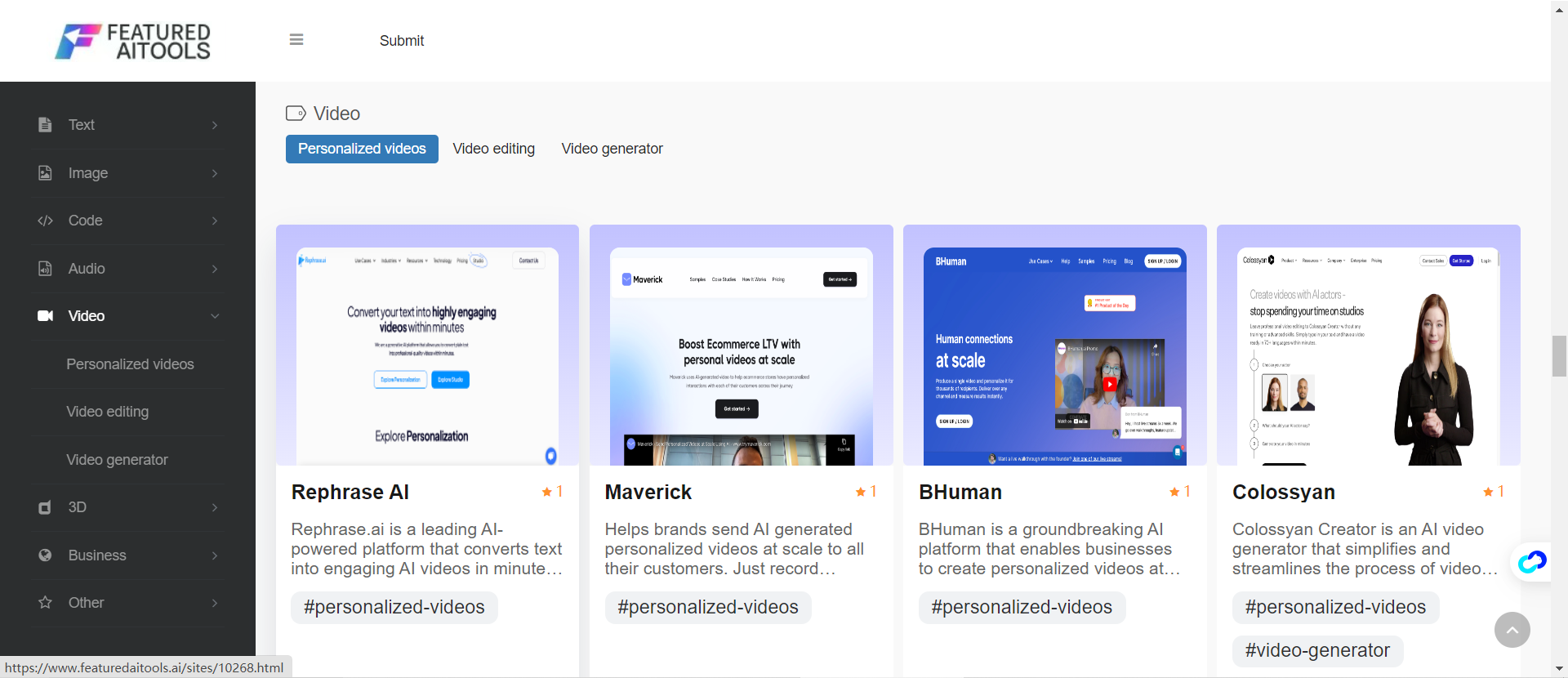The height and width of the screenshot is (678, 1568).
Task: Open Personalized videos in sidebar submenu
Action: point(130,364)
